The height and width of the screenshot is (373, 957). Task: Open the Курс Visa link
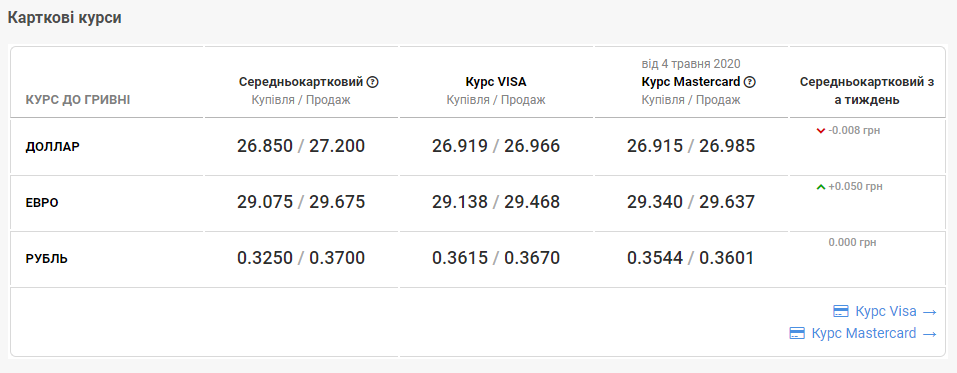pos(886,311)
